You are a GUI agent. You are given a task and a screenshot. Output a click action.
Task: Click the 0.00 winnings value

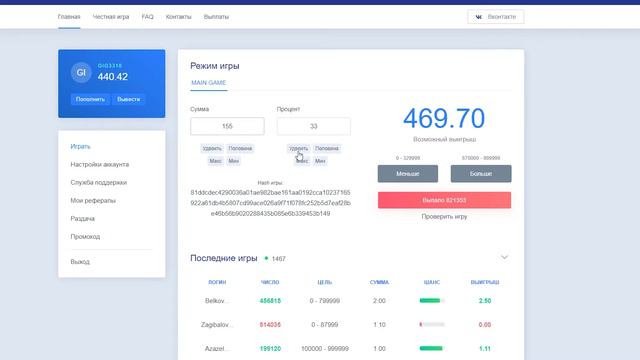point(485,325)
